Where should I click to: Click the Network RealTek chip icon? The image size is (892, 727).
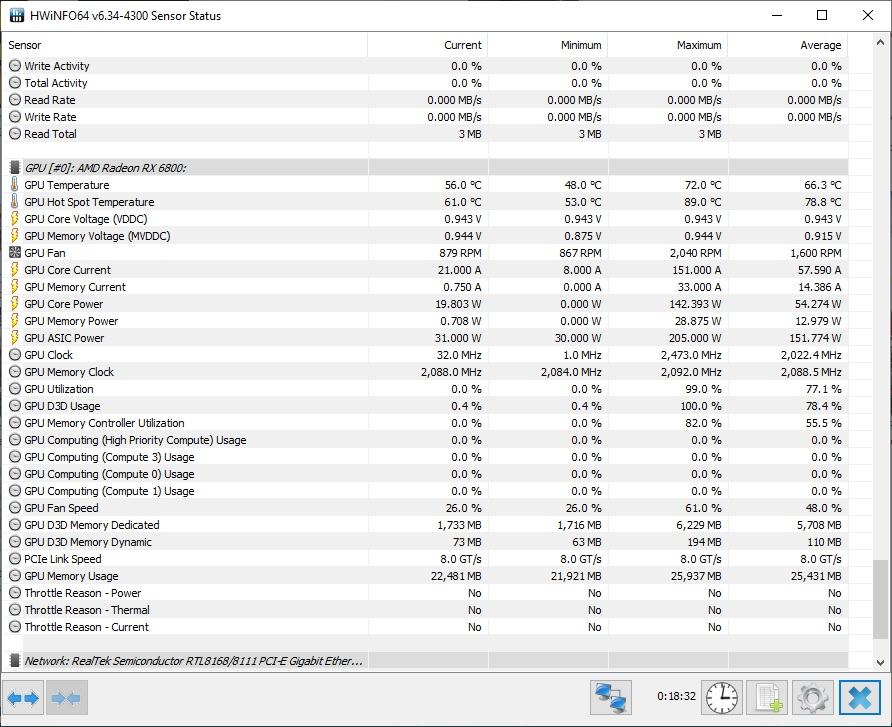coord(15,661)
